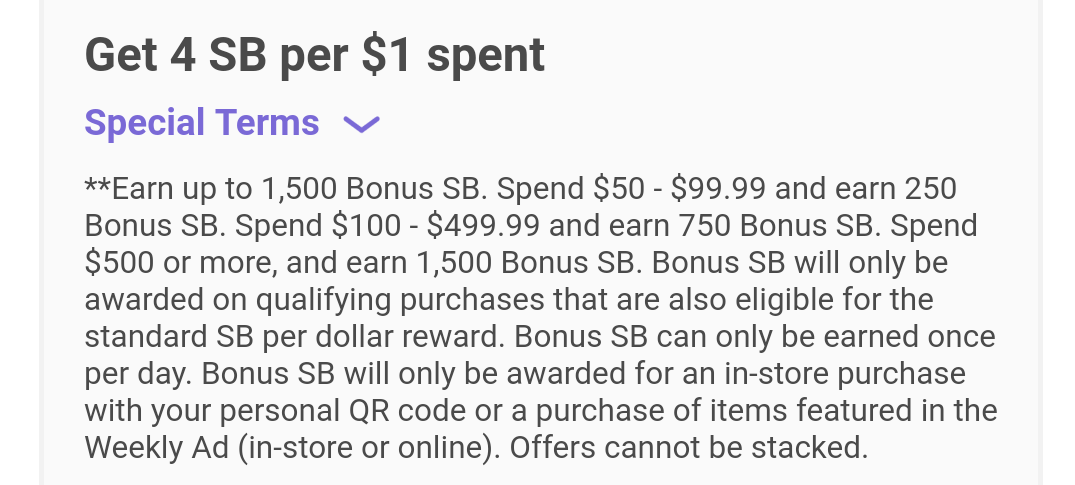The image size is (1075, 485).
Task: Click 'standard SB per dollar reward' text
Action: click(x=295, y=337)
